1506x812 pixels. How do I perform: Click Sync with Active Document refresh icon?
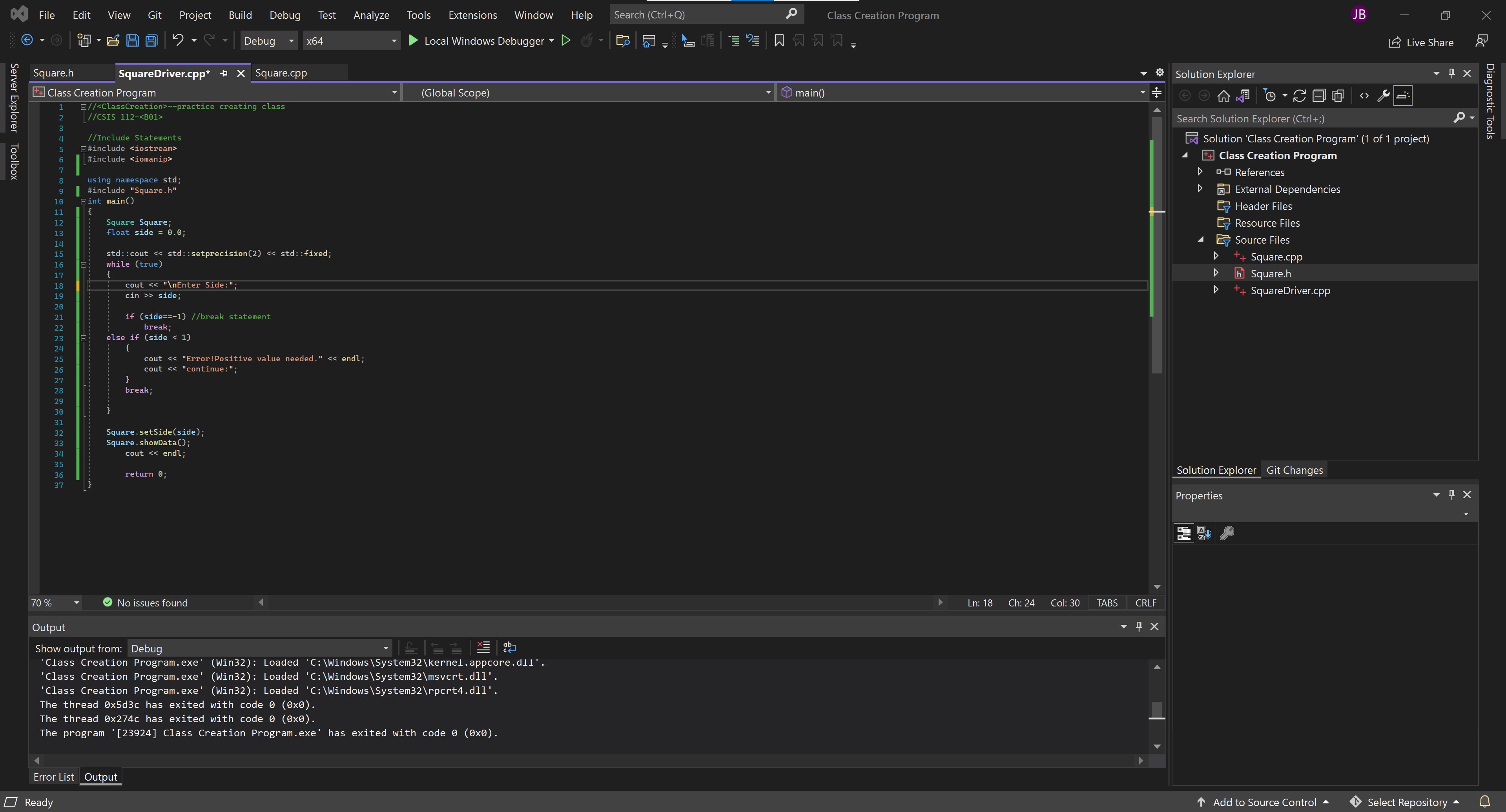click(x=1299, y=96)
